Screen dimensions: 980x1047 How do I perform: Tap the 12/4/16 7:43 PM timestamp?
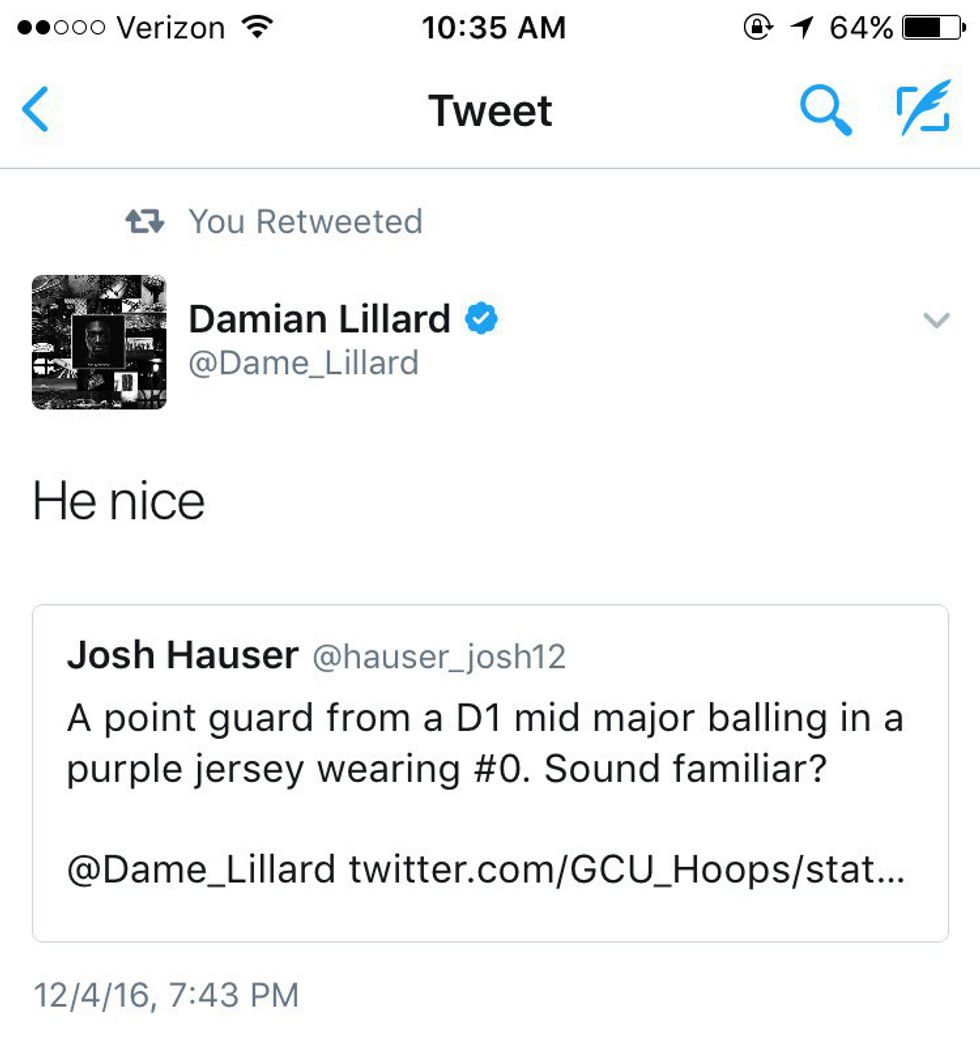coord(166,995)
